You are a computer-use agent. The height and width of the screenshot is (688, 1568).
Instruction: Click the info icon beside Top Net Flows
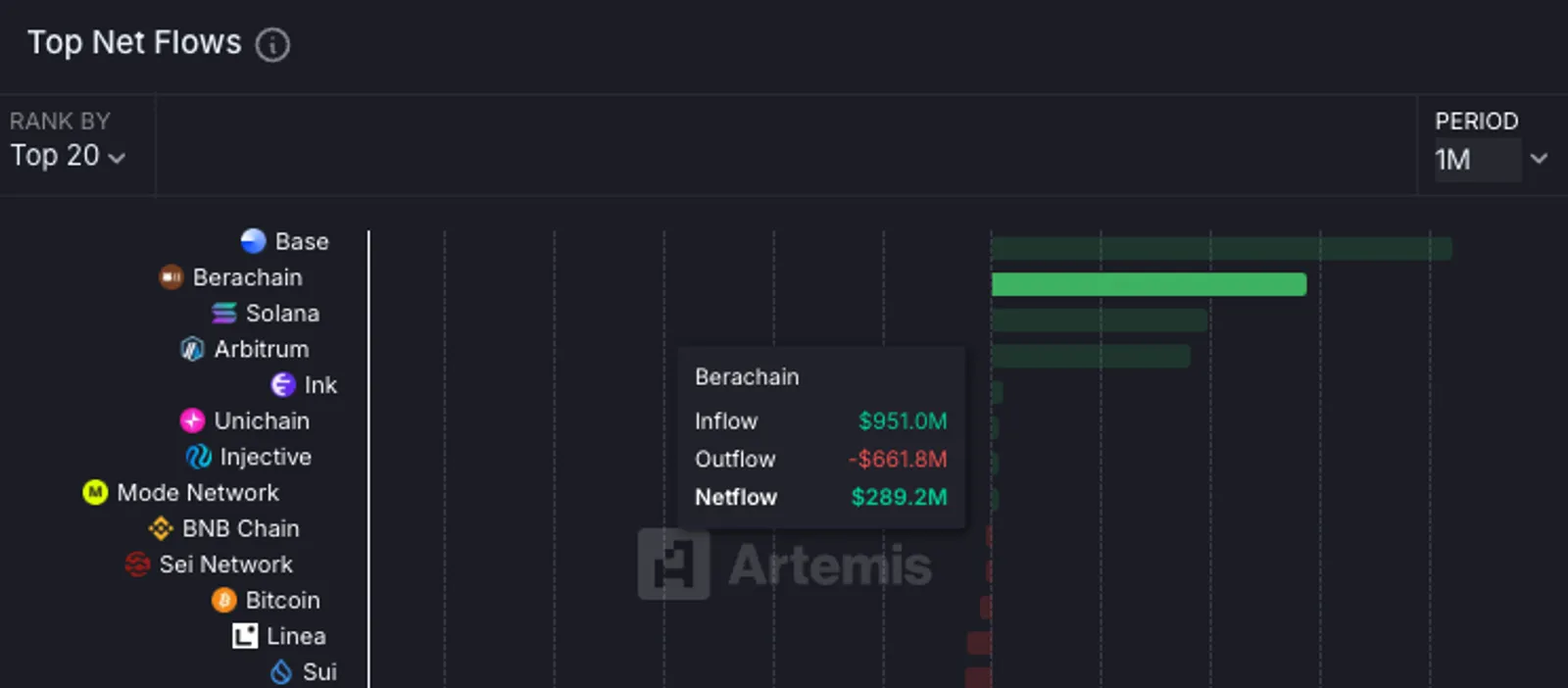point(272,44)
